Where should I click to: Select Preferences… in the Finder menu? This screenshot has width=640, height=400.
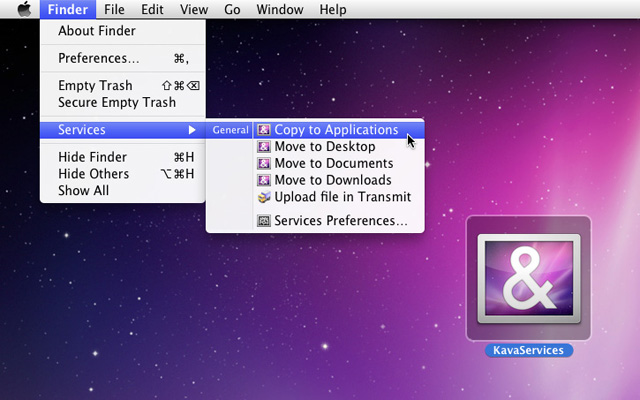(x=98, y=58)
